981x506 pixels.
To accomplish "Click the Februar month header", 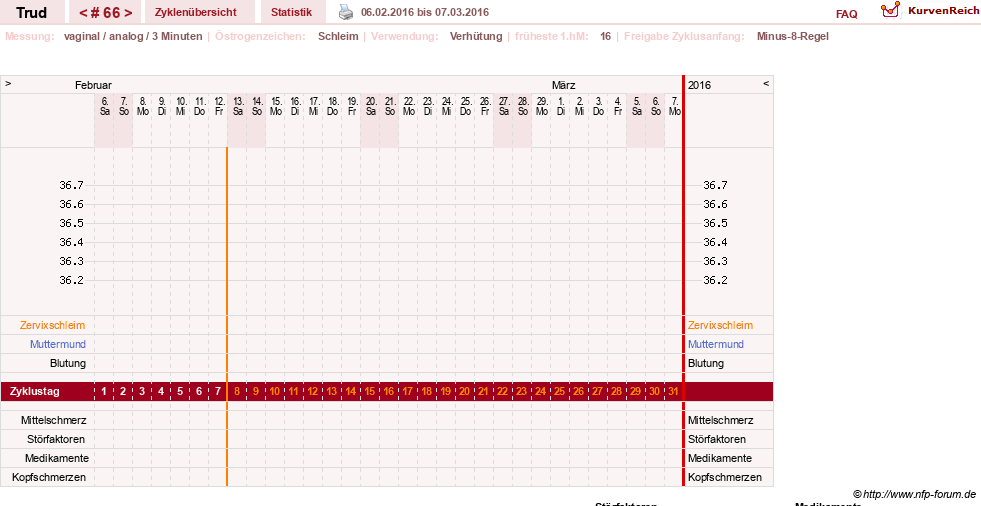I will pyautogui.click(x=93, y=85).
